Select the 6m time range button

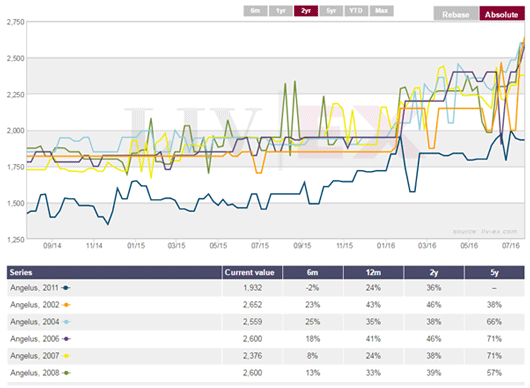[256, 11]
